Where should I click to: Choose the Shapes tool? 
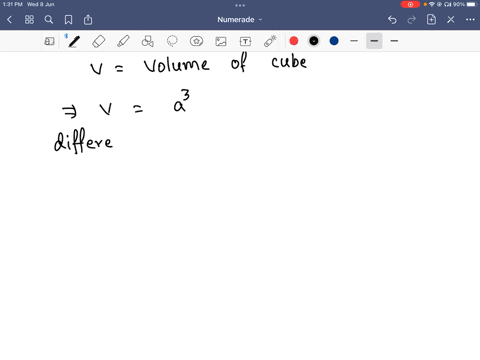point(147,41)
